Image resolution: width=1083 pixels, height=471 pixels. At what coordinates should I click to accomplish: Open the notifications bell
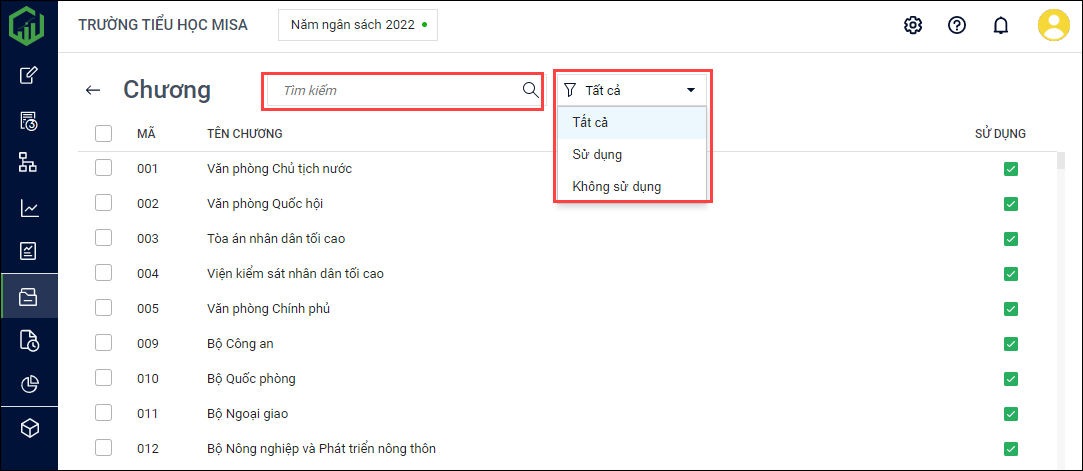pos(1000,25)
